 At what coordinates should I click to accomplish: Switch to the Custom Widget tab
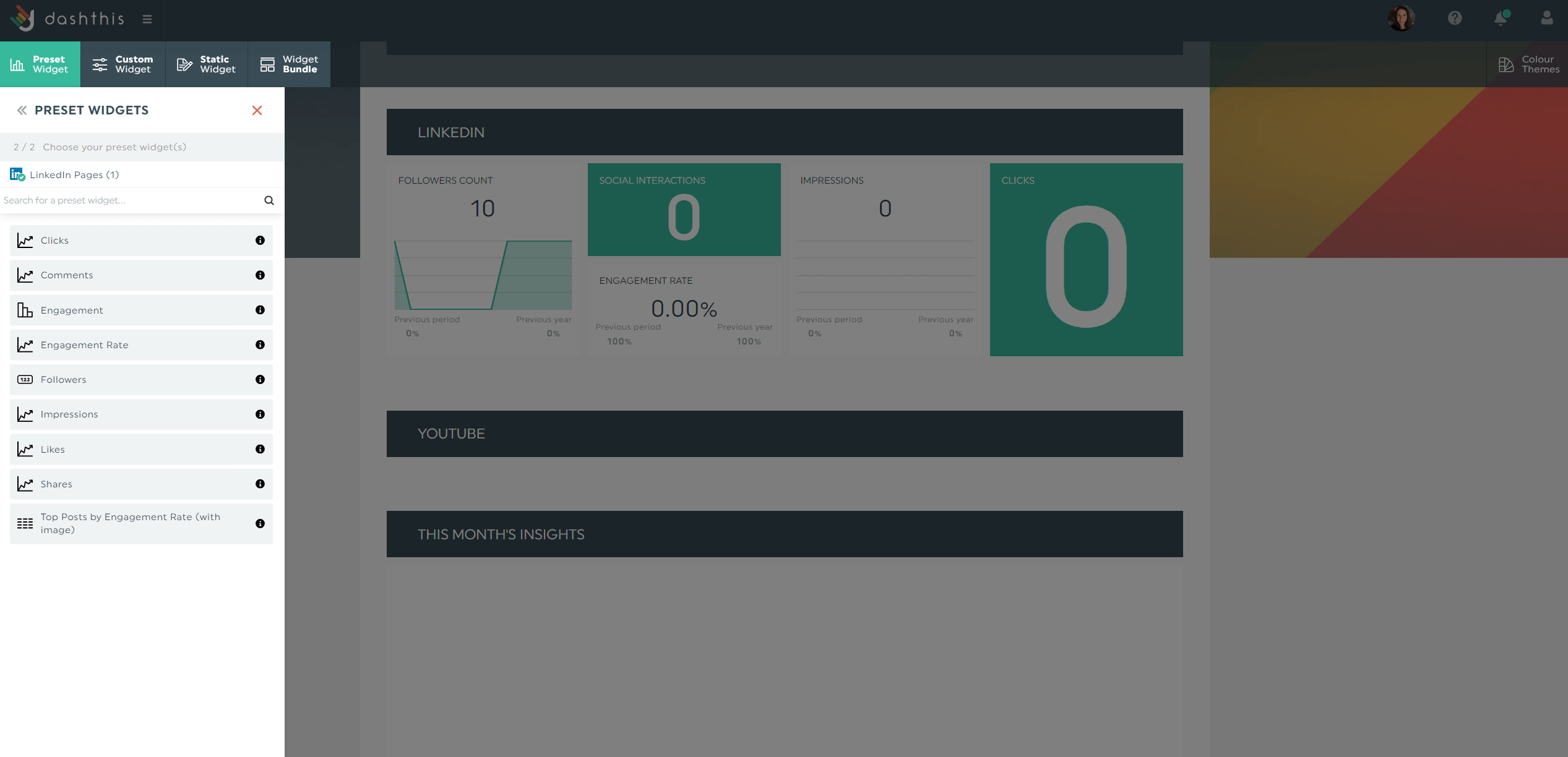click(123, 64)
